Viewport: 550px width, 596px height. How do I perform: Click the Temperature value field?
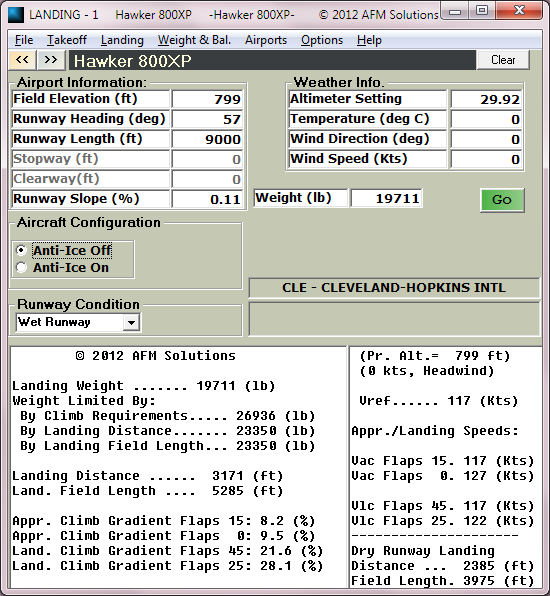[486, 119]
